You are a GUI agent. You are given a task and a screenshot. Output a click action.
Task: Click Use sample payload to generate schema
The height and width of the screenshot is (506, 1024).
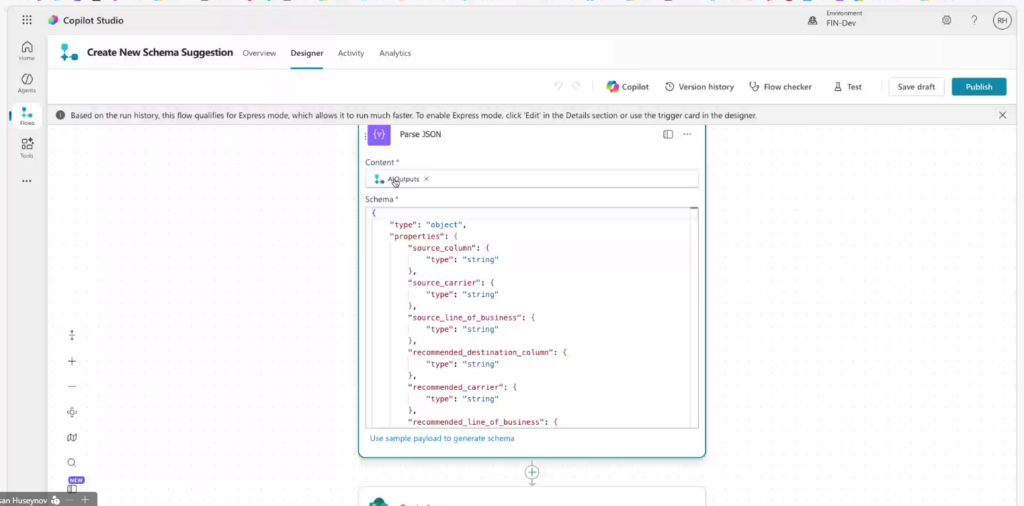pyautogui.click(x=442, y=438)
